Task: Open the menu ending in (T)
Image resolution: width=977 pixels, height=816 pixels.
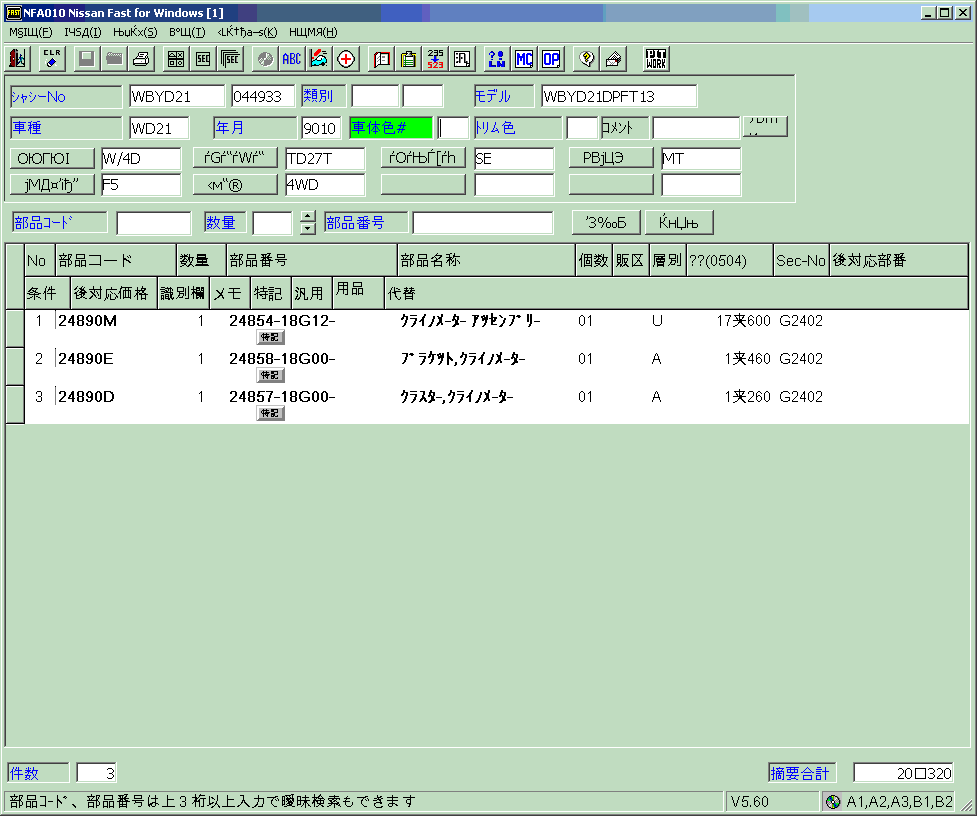Action: coord(187,32)
